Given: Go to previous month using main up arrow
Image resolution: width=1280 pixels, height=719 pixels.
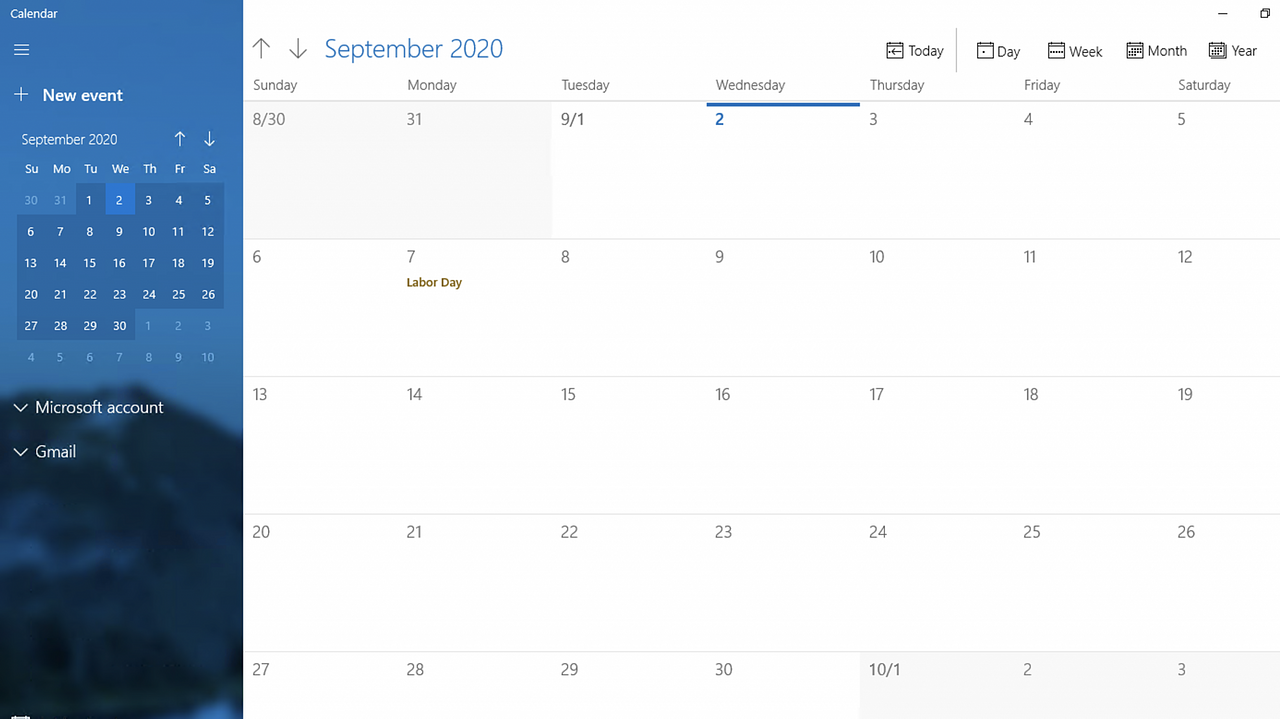Looking at the screenshot, I should pyautogui.click(x=262, y=49).
